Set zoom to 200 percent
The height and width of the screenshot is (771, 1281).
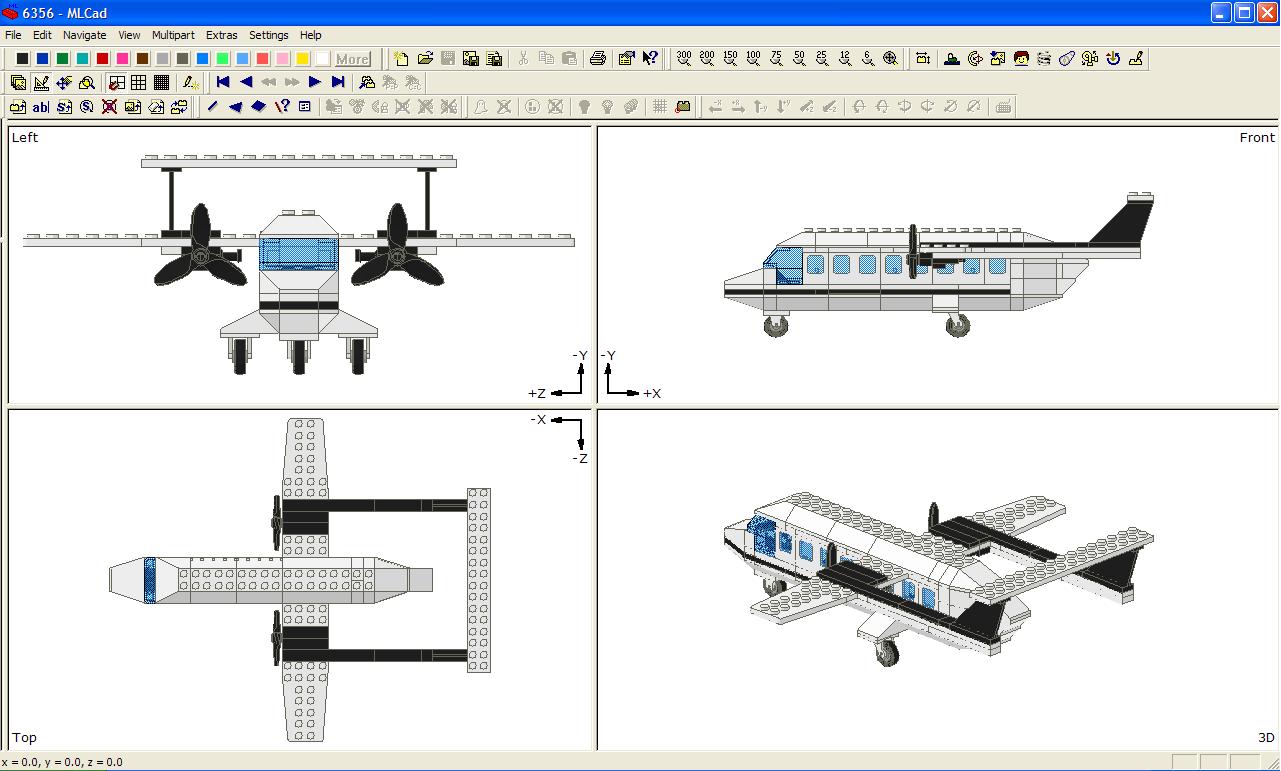click(707, 59)
